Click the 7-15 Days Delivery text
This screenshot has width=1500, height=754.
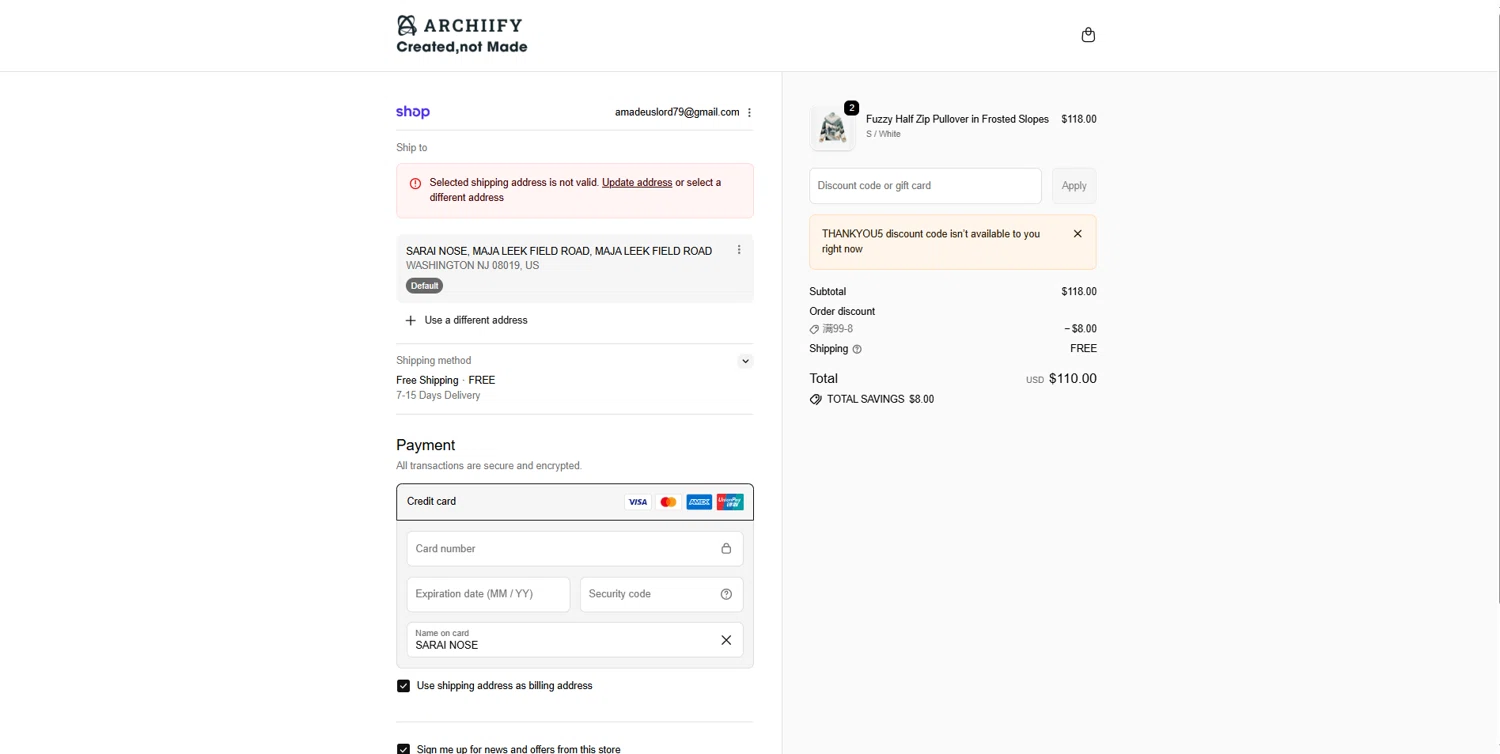click(438, 396)
